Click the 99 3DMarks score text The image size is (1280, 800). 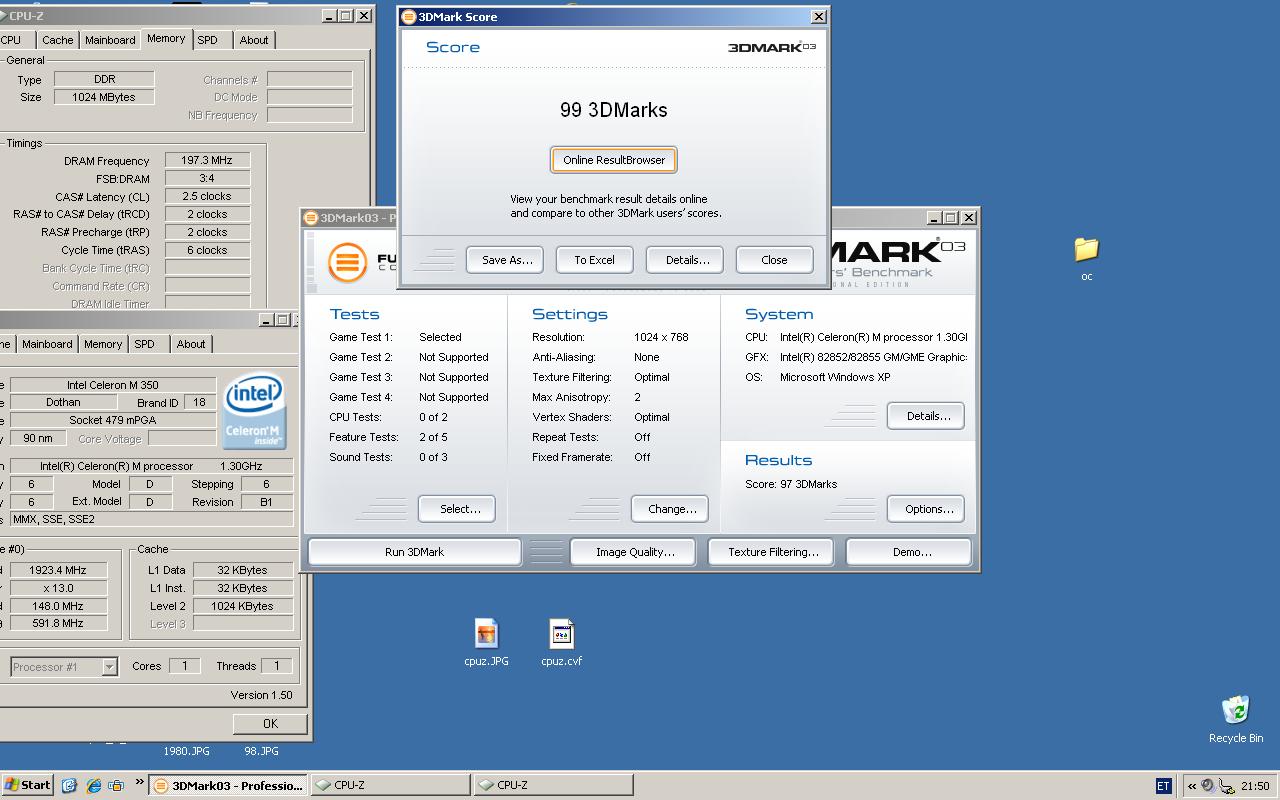point(614,110)
